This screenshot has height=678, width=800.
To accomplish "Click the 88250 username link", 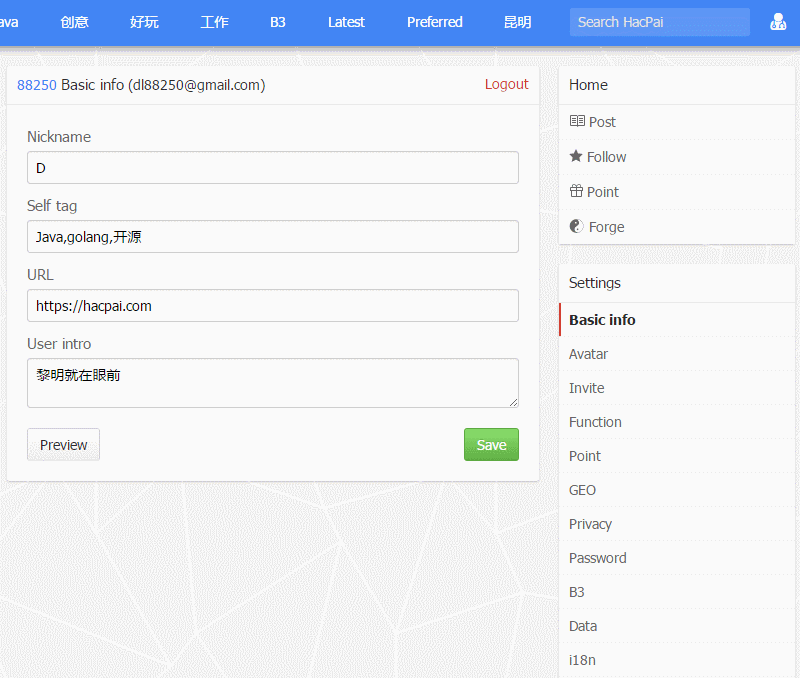I will coord(37,85).
